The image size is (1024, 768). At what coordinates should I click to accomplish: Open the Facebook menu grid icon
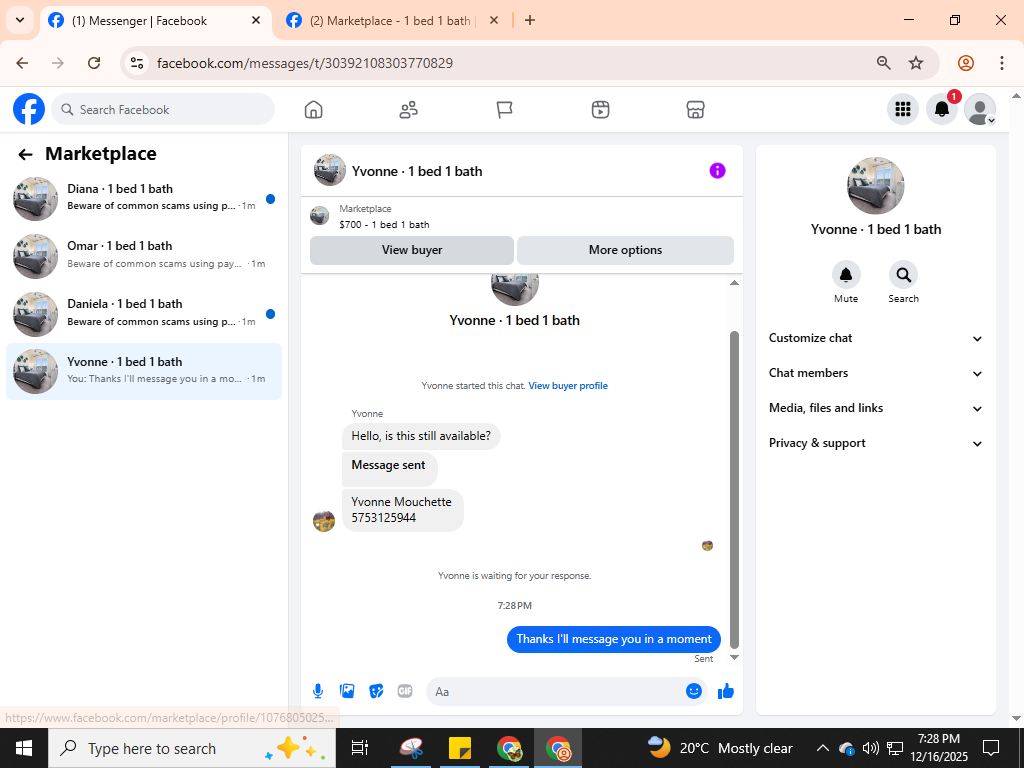(903, 109)
